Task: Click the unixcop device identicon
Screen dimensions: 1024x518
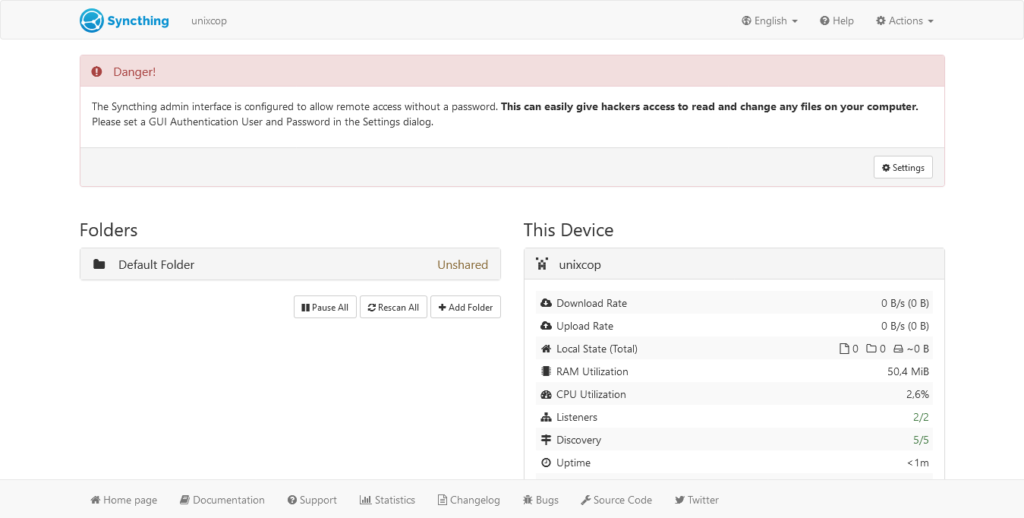Action: (x=541, y=264)
